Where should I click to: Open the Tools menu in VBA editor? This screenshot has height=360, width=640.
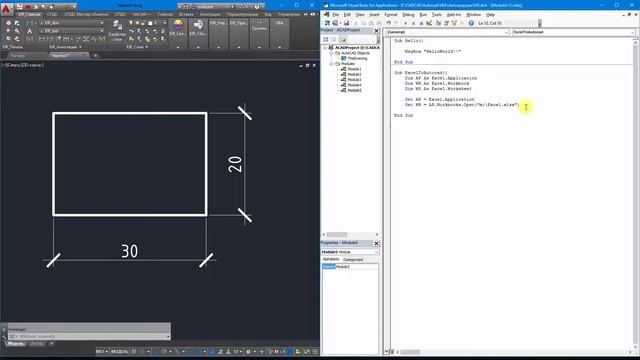pos(437,15)
